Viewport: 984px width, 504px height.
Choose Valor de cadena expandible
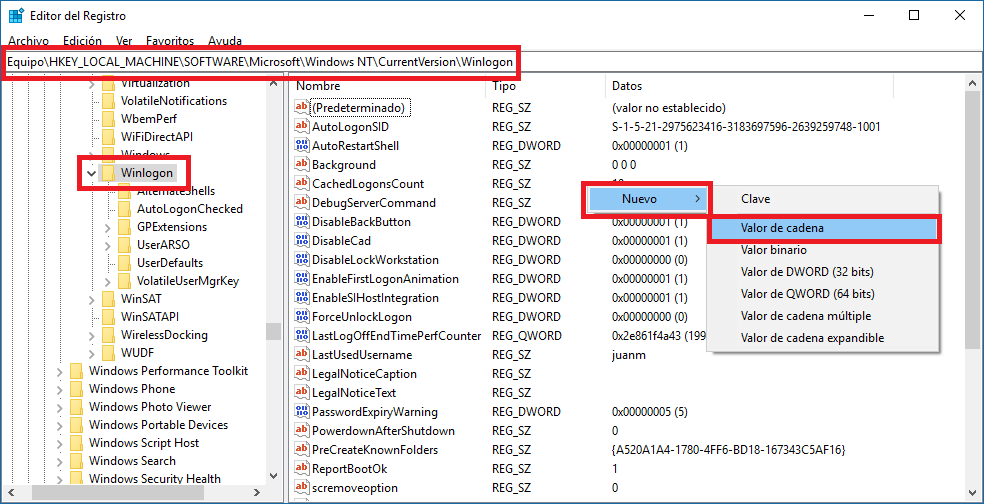click(823, 338)
